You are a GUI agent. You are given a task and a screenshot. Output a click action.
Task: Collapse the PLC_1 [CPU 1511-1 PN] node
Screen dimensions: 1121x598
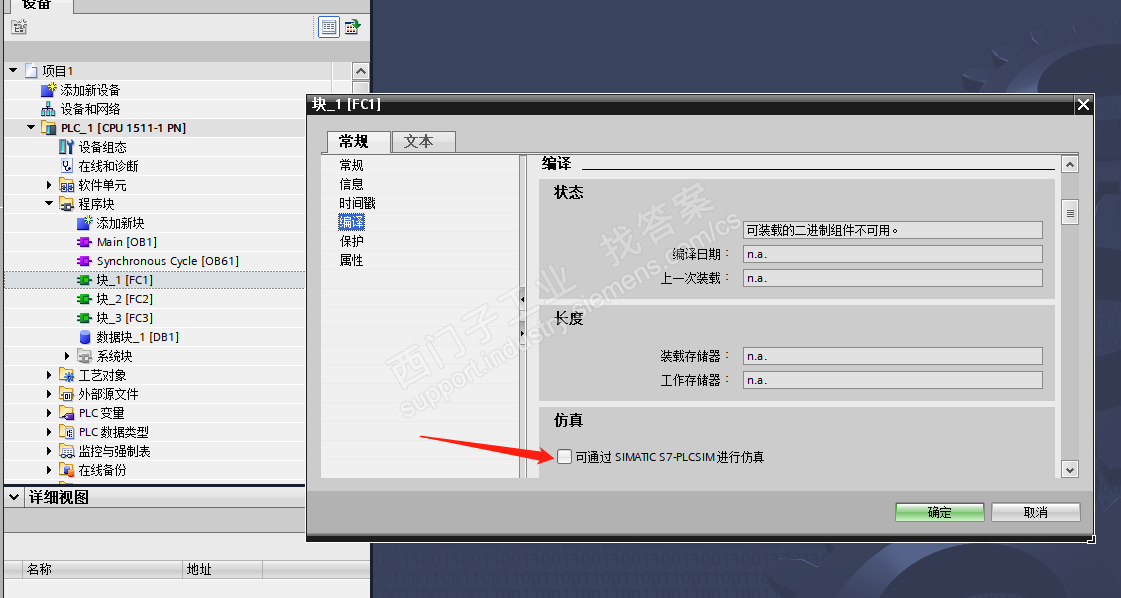click(x=31, y=127)
